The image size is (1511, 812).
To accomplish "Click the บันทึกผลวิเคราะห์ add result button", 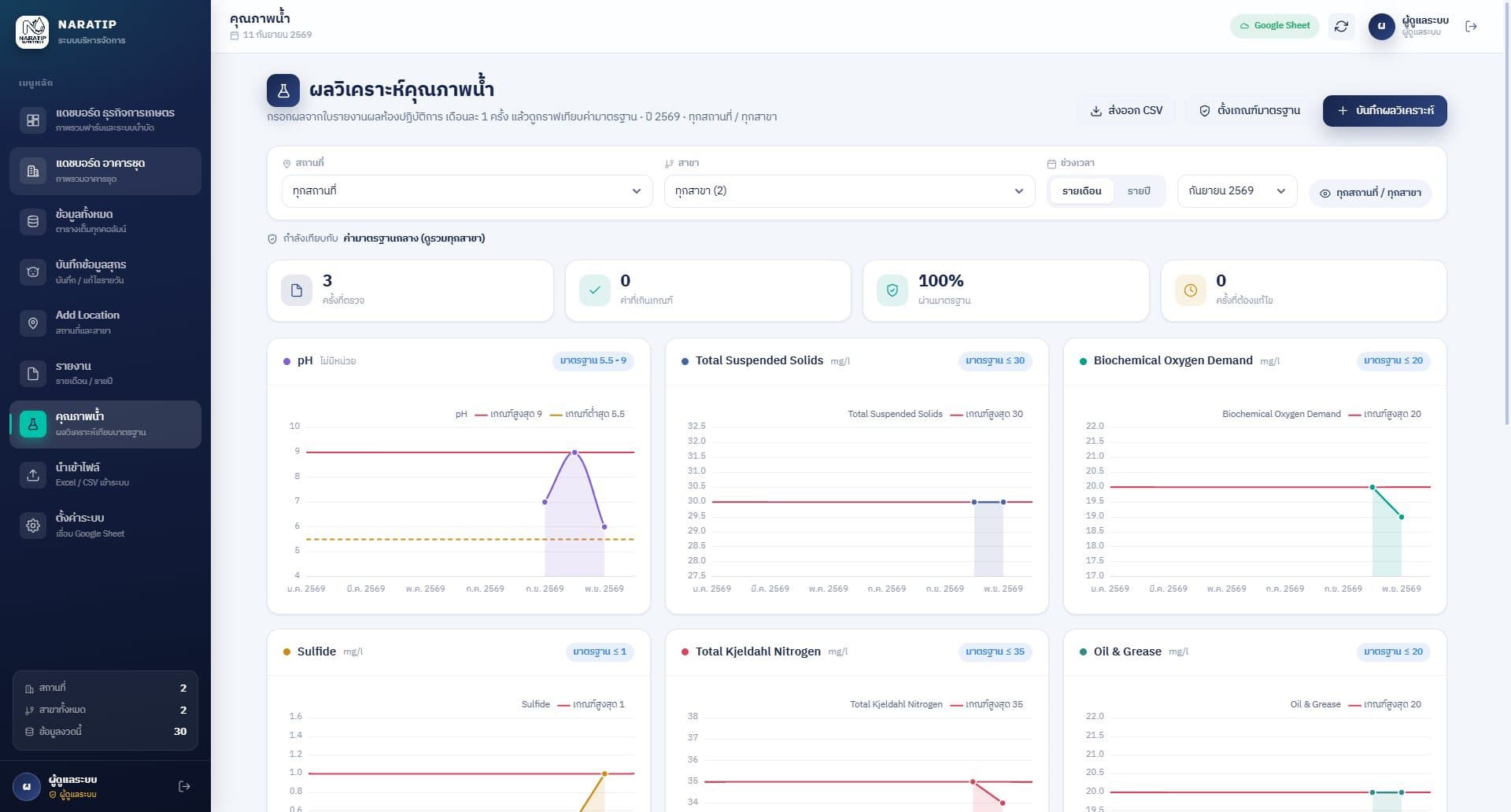I will (x=1384, y=111).
